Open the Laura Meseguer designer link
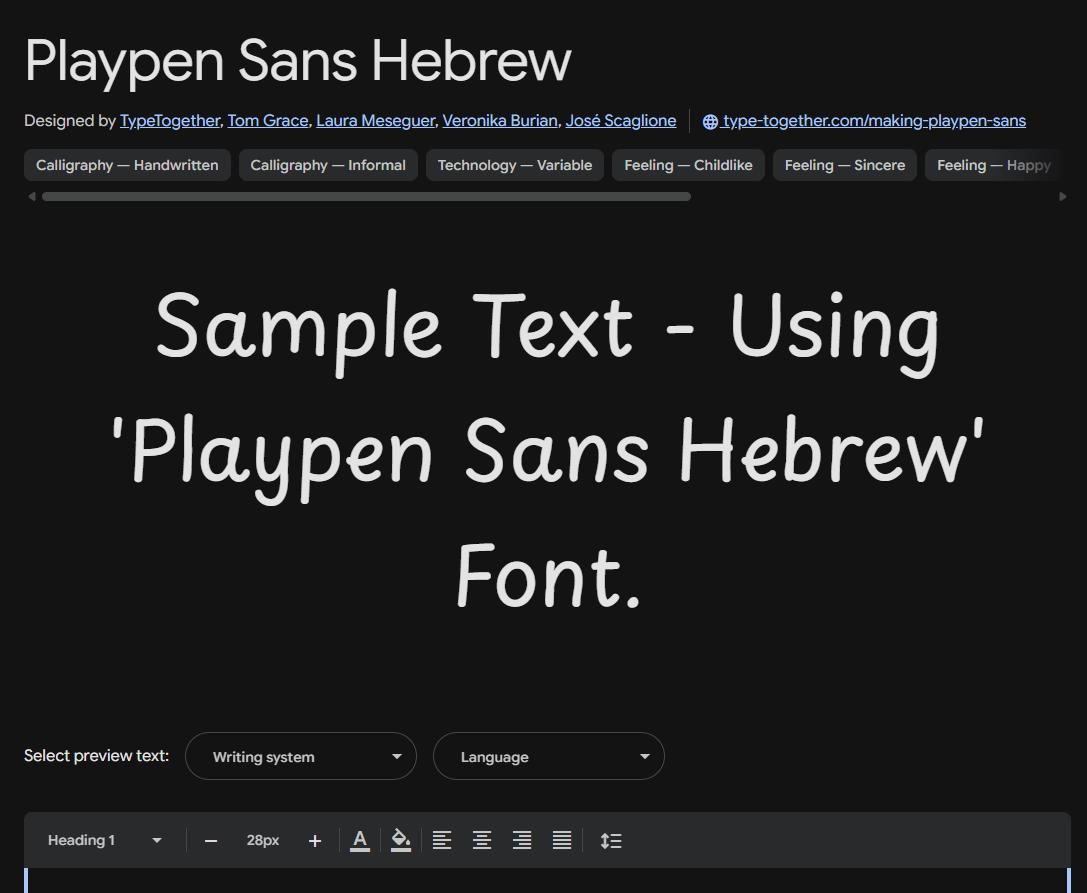This screenshot has height=893, width=1087. pos(375,121)
